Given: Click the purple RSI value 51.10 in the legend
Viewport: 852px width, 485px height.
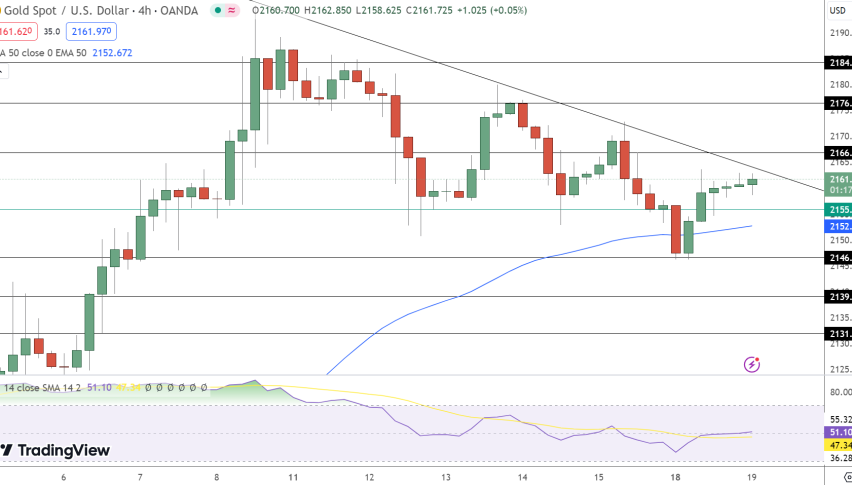Looking at the screenshot, I should (x=99, y=388).
